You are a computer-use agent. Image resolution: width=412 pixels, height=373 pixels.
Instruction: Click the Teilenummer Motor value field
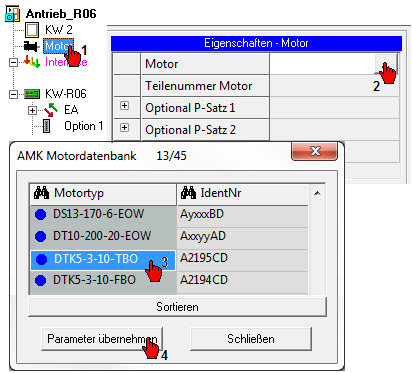334,86
